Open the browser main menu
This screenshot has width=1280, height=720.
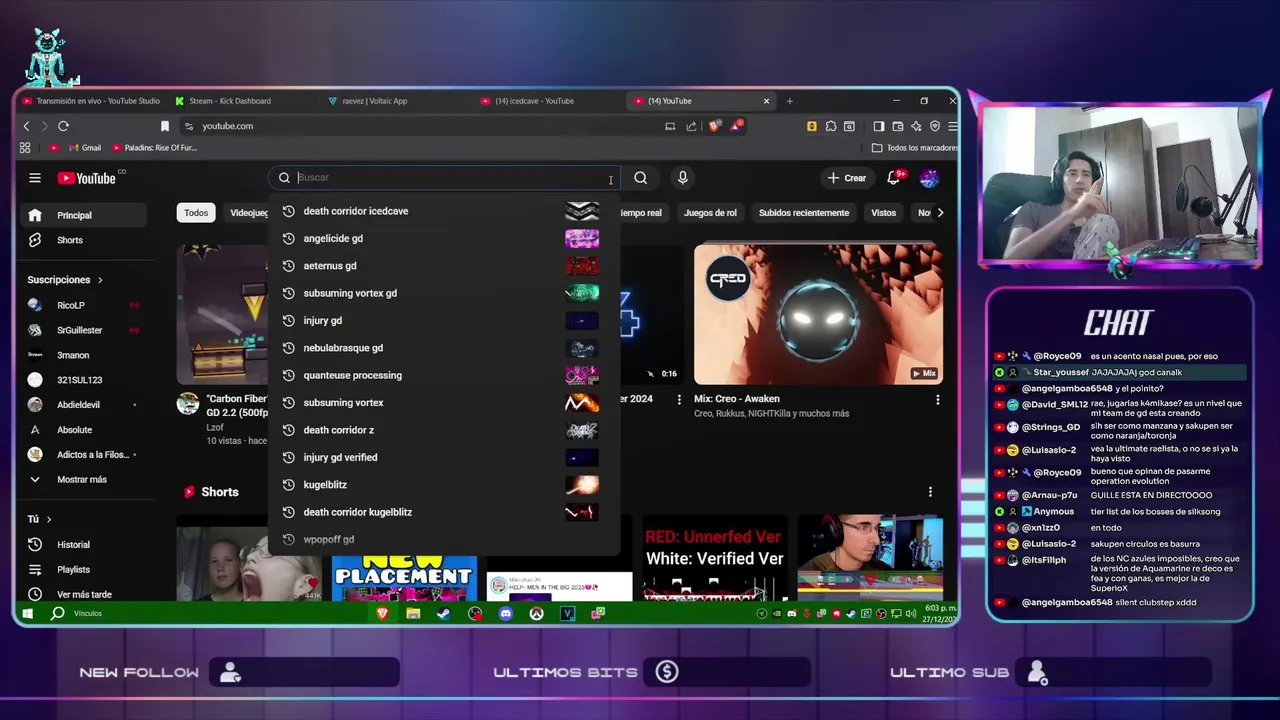952,126
